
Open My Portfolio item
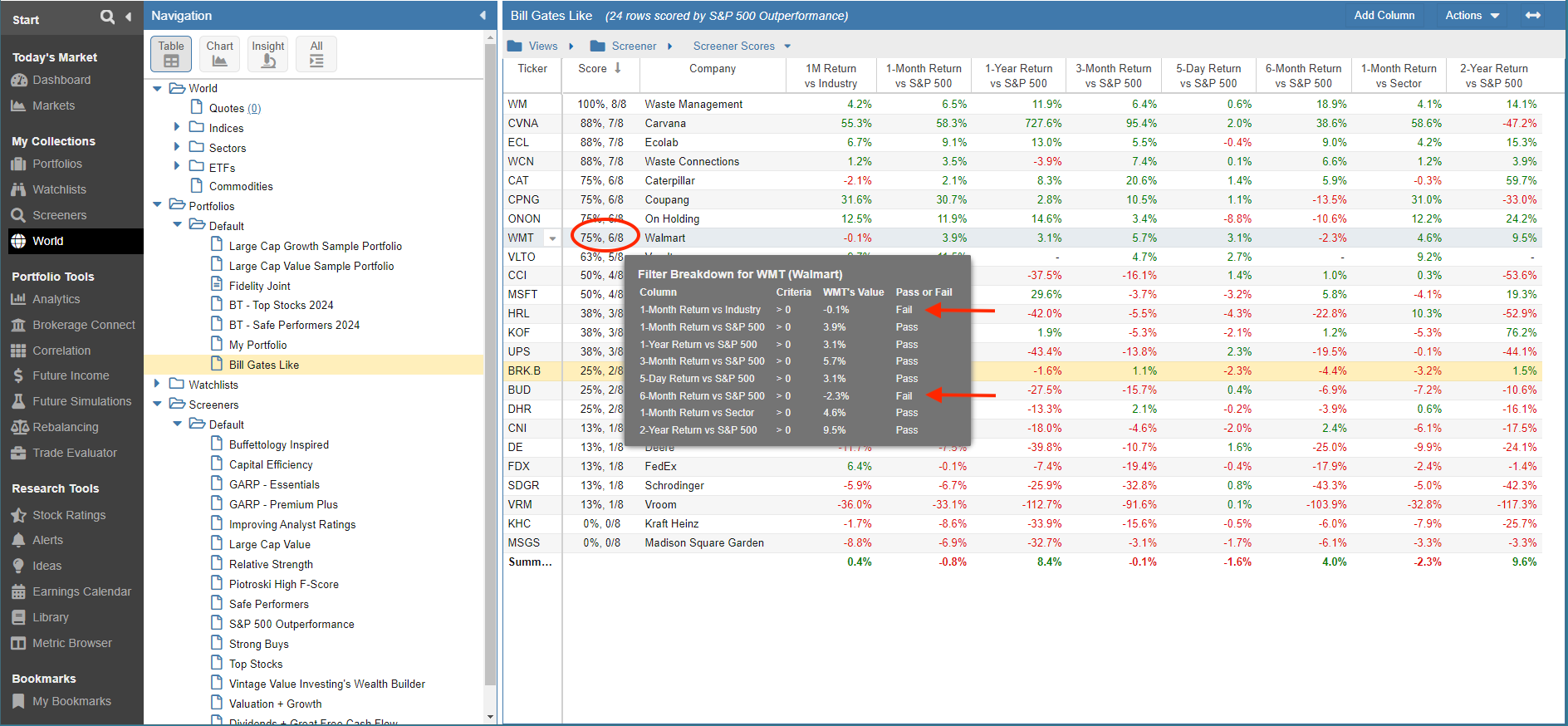point(257,345)
